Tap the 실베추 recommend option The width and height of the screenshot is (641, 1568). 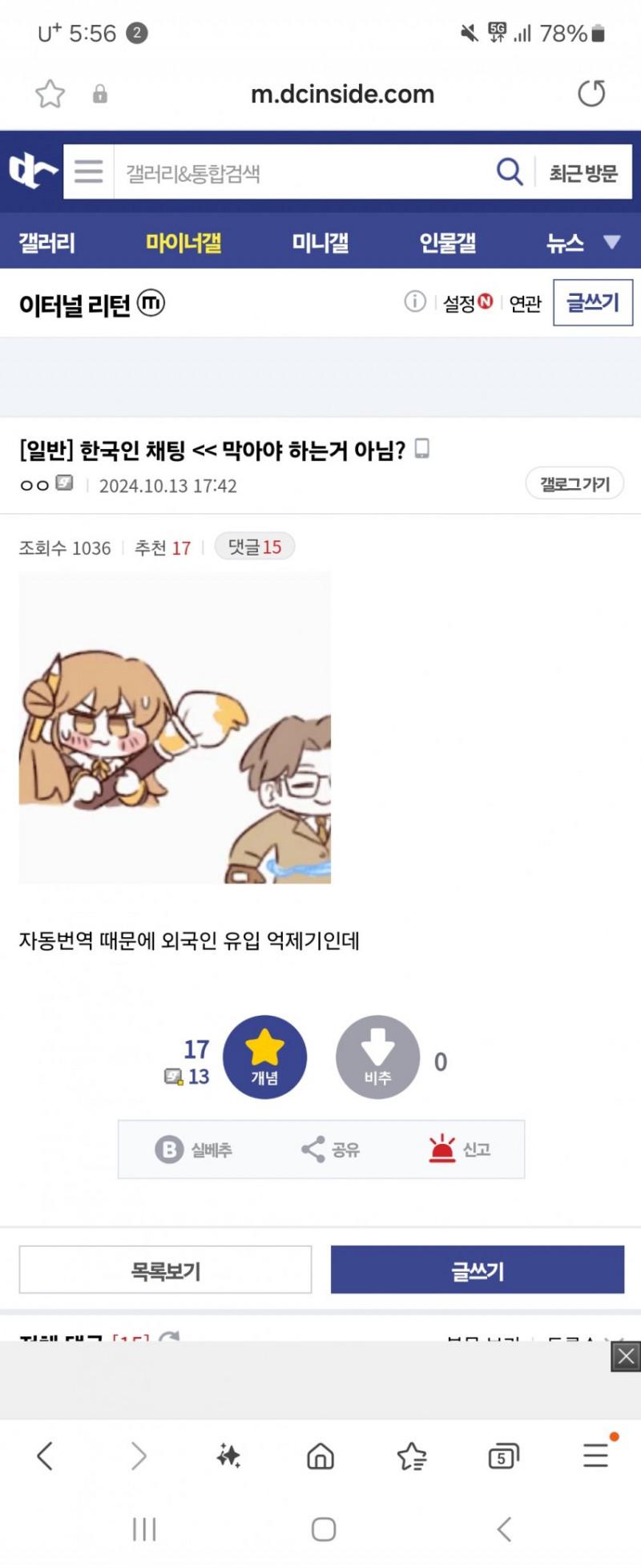click(193, 1150)
